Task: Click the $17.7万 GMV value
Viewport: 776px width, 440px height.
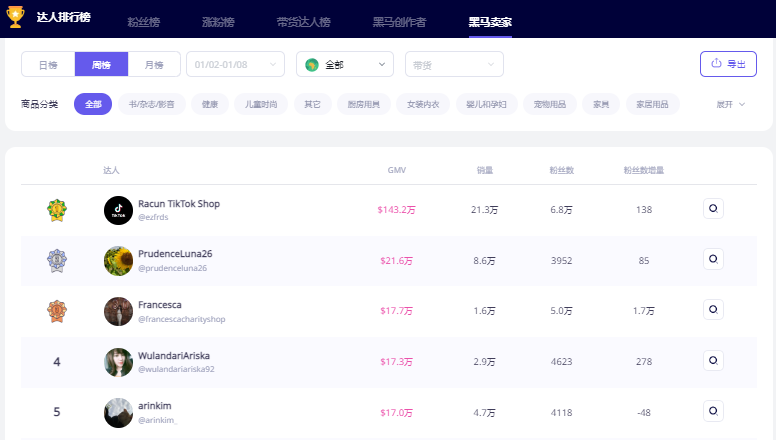Action: click(x=396, y=311)
